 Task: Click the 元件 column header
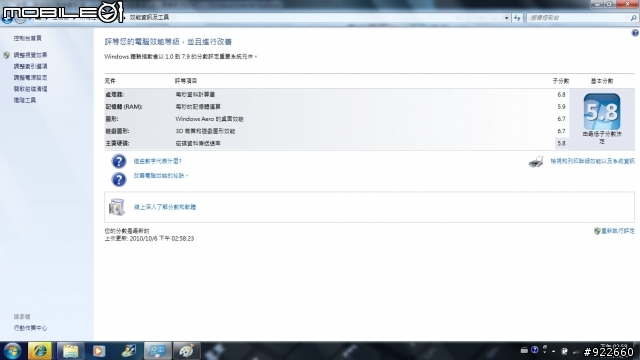click(x=110, y=81)
